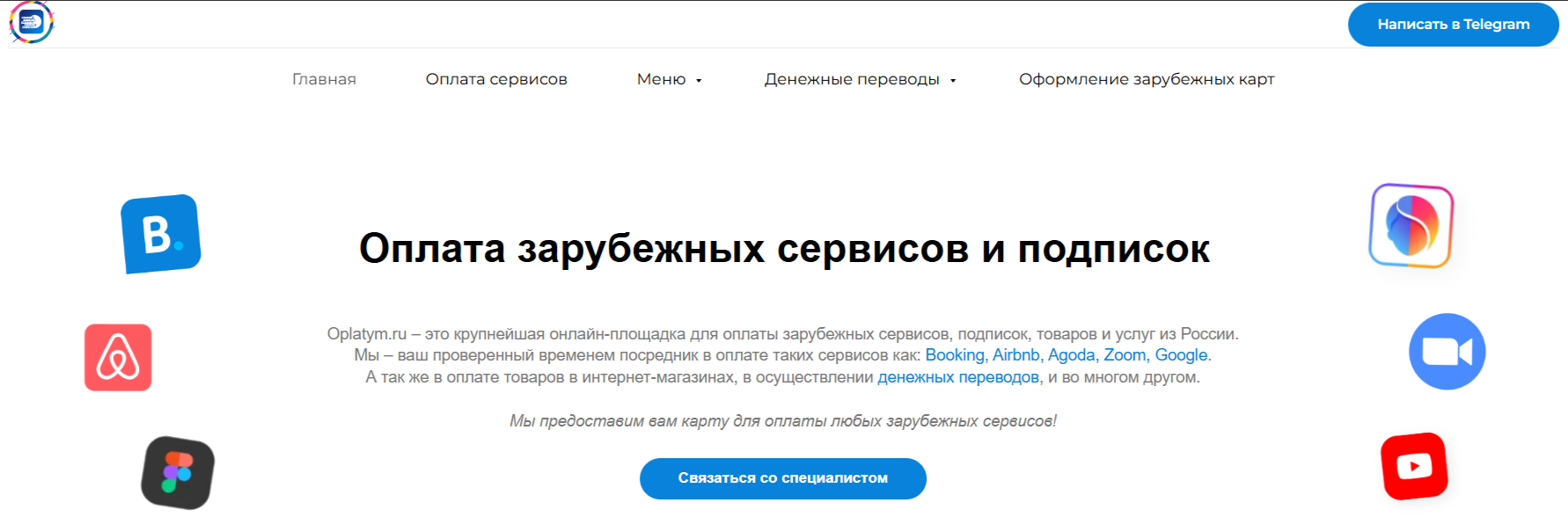This screenshot has height=532, width=1568.
Task: Click the Zoom camera icon
Action: pos(1447,352)
